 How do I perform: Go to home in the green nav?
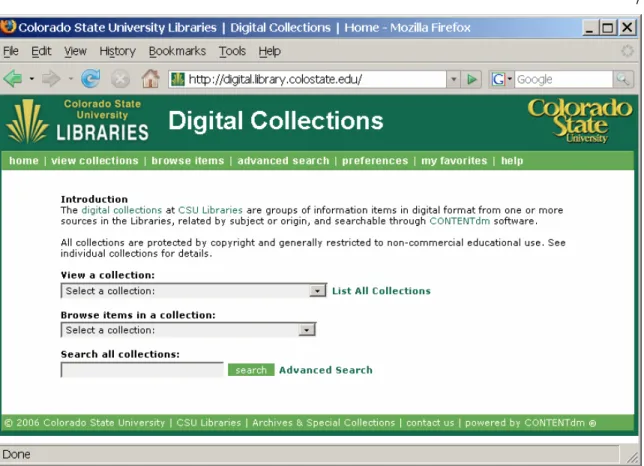[x=24, y=161]
